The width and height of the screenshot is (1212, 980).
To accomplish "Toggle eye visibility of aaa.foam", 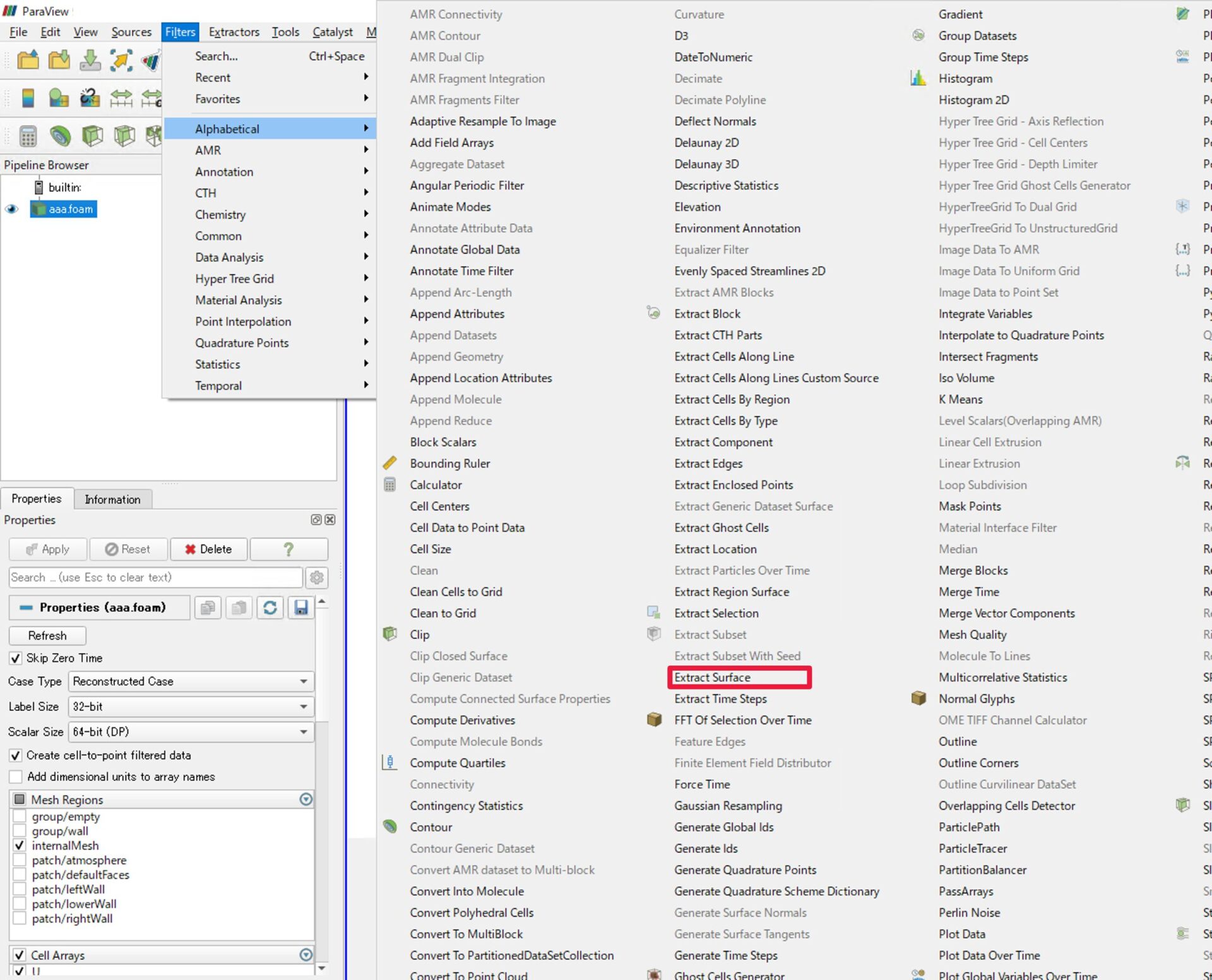I will click(12, 209).
